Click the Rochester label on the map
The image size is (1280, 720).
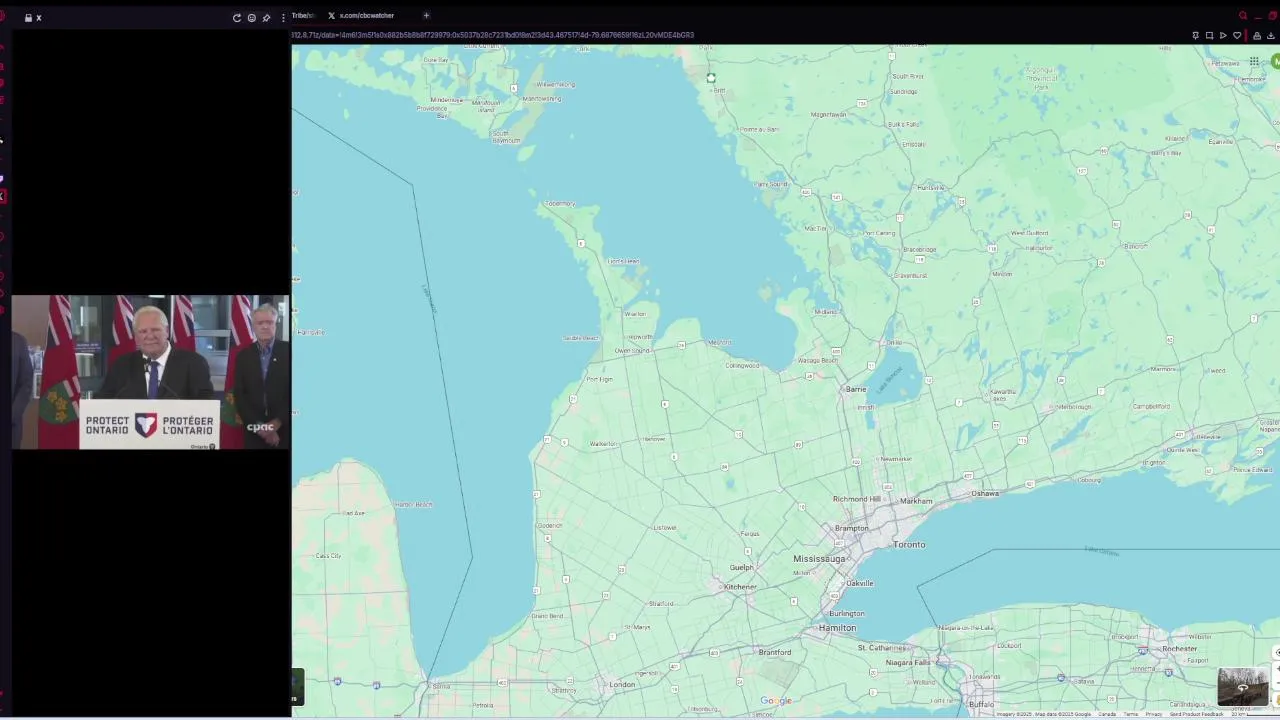pyautogui.click(x=1180, y=649)
